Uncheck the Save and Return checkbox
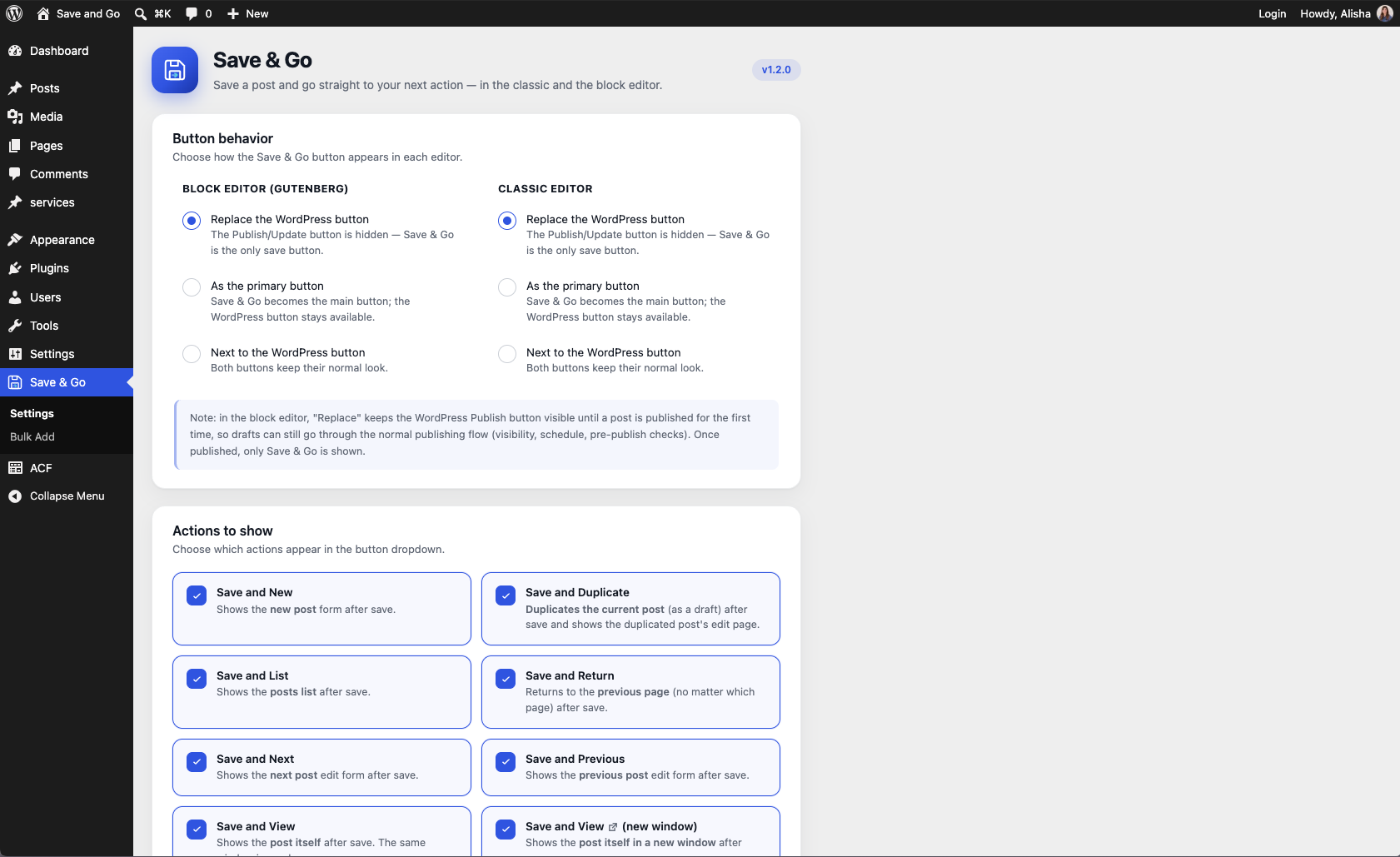This screenshot has height=857, width=1400. (506, 679)
